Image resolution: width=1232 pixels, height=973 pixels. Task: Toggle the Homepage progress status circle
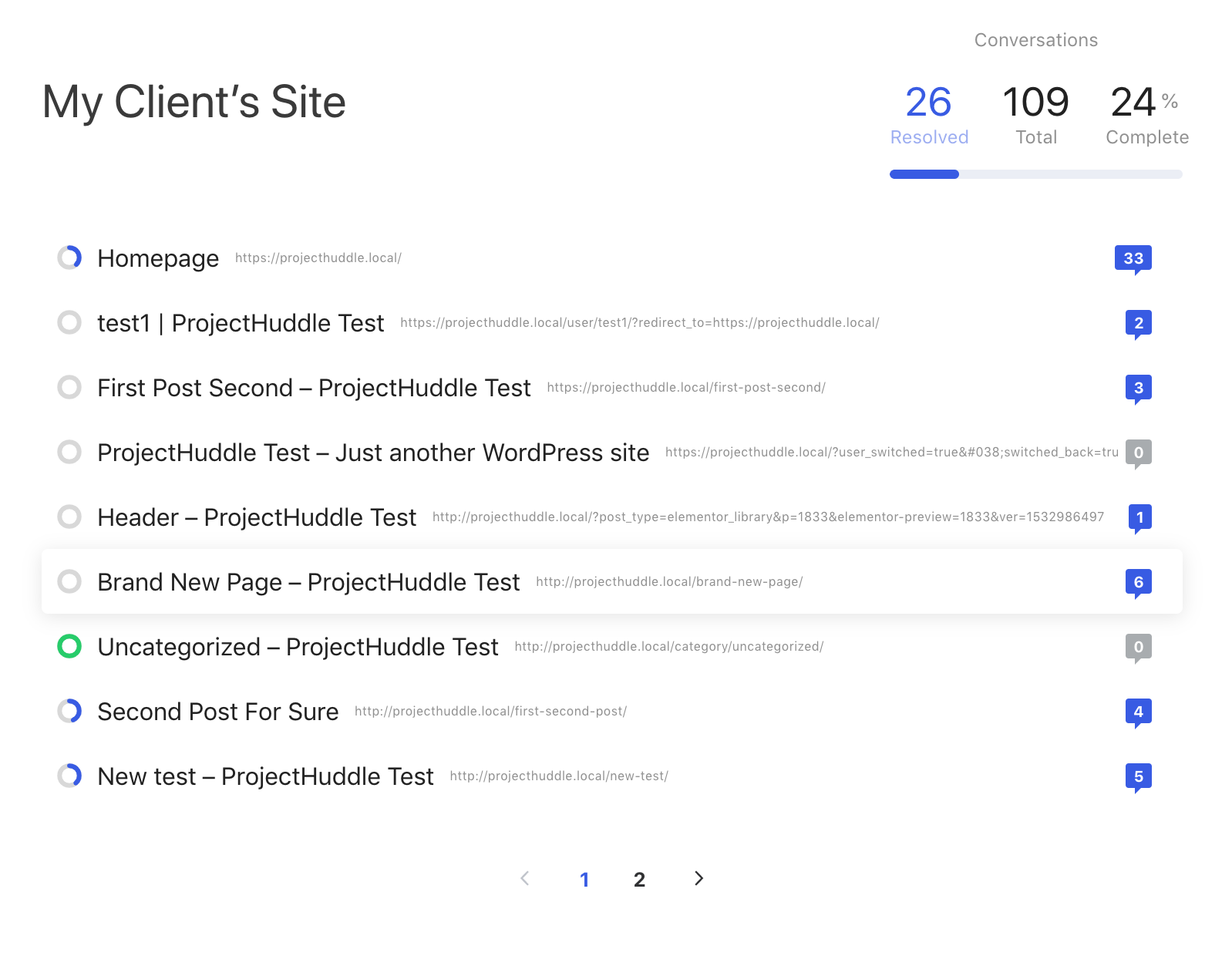[69, 258]
